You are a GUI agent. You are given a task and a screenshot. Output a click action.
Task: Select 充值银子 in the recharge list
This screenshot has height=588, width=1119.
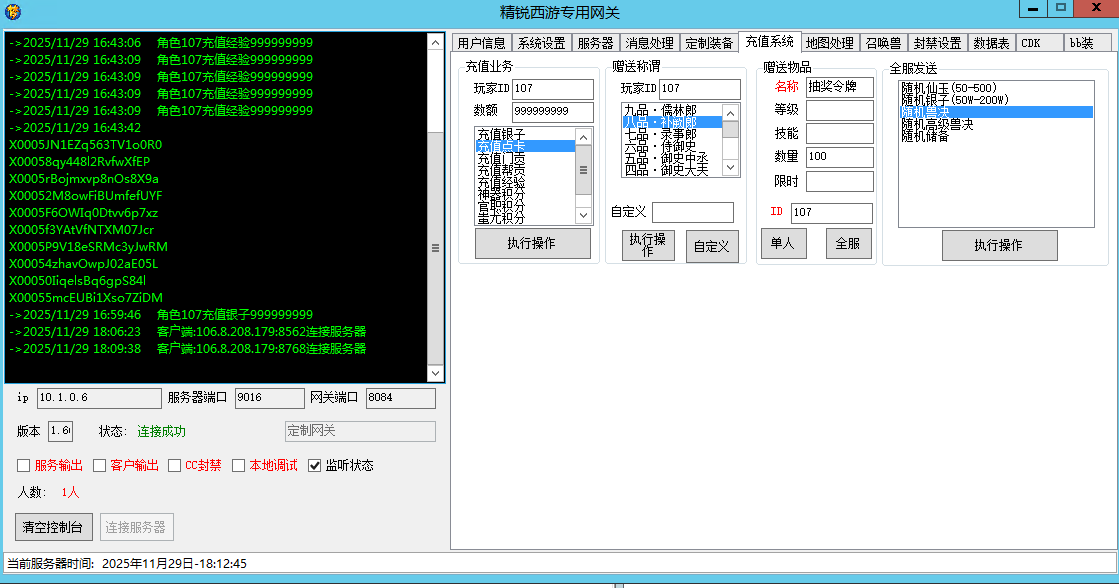(x=501, y=134)
